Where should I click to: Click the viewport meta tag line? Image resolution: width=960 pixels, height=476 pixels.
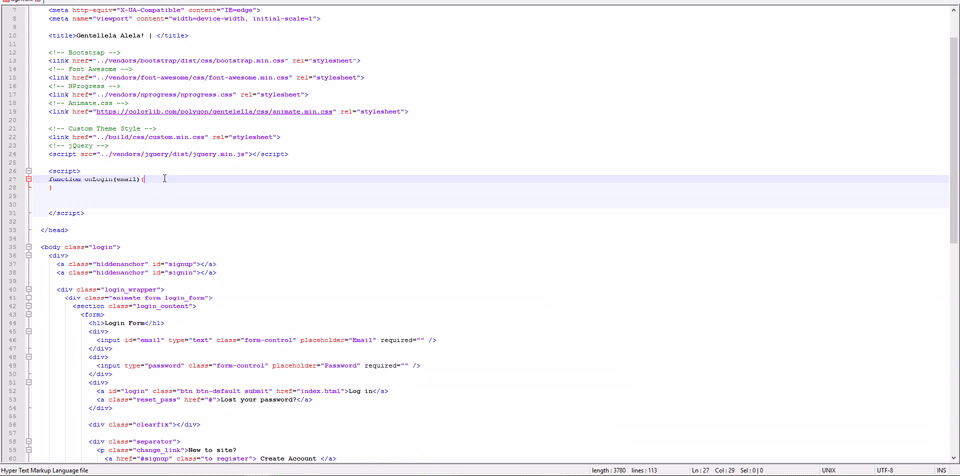coord(184,19)
